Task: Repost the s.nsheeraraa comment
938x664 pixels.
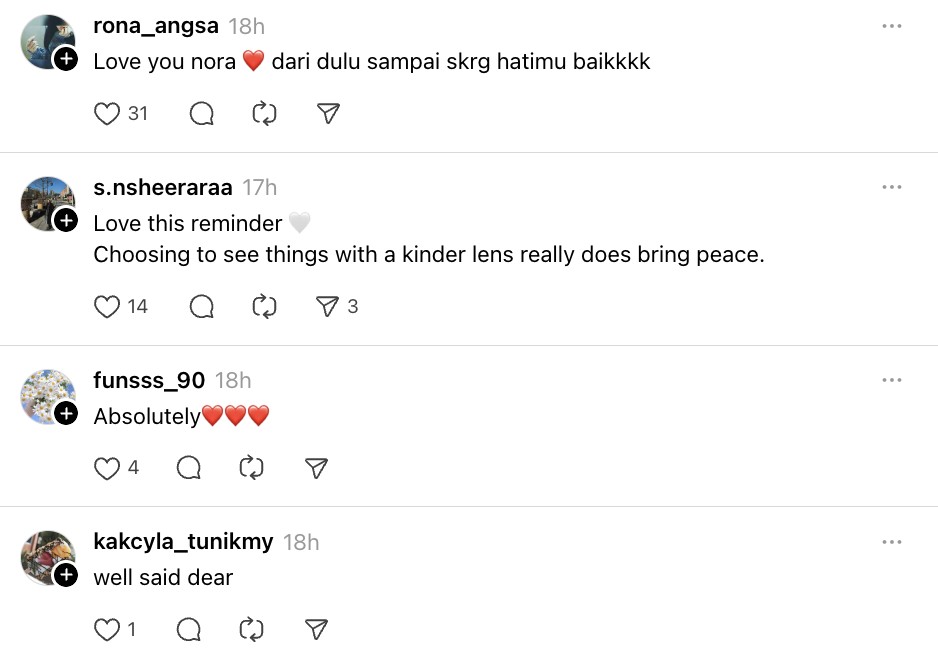Action: 264,307
